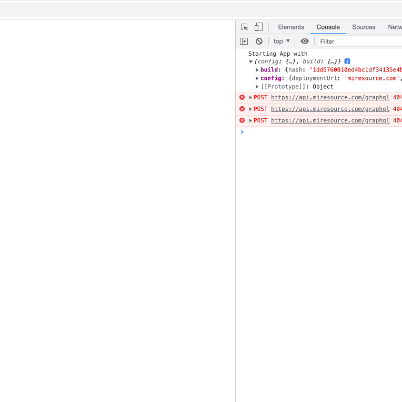Viewport: 402px width, 402px height.
Task: Create live expression using eye icon
Action: pos(304,41)
